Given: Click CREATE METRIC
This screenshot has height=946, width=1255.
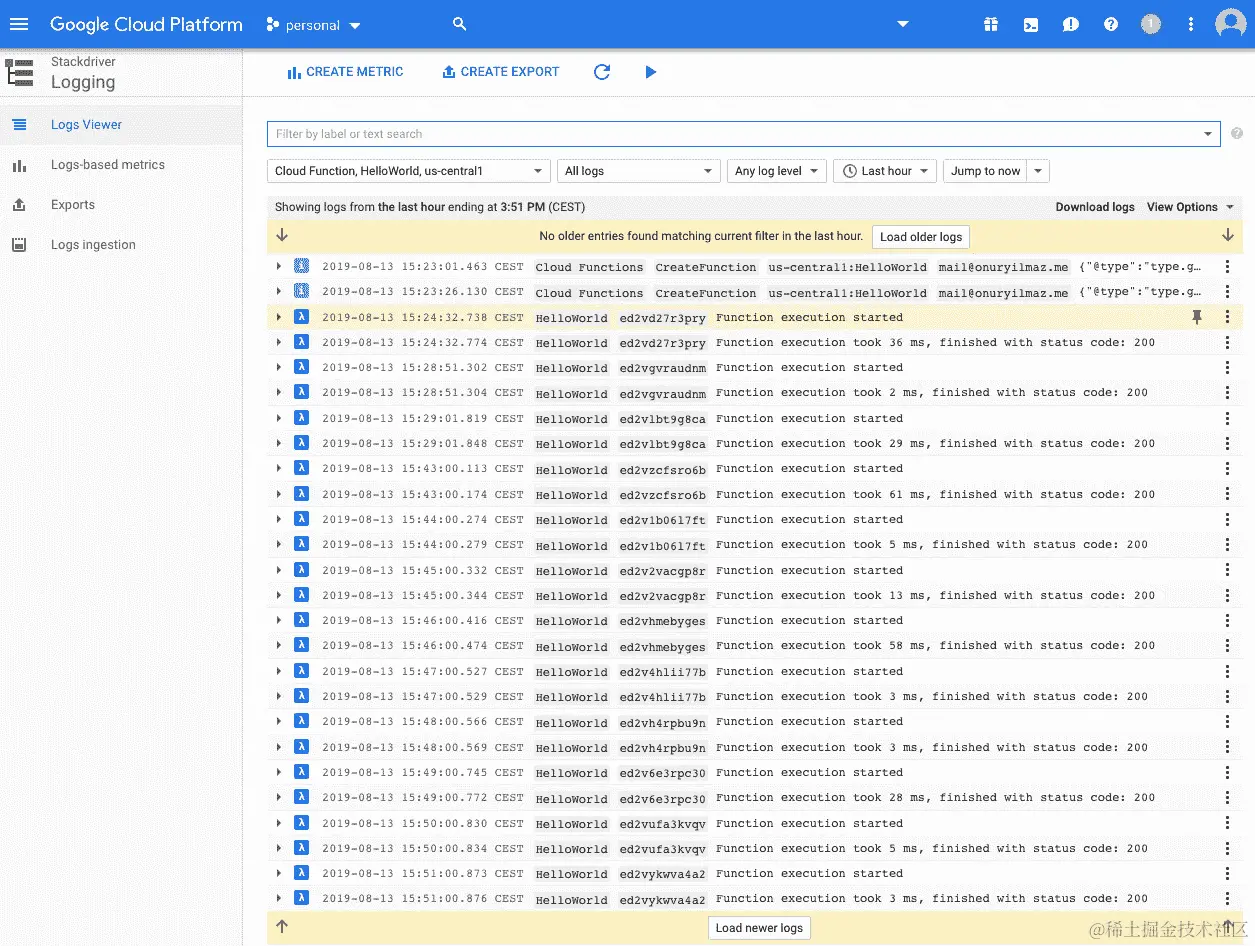Looking at the screenshot, I should pyautogui.click(x=345, y=72).
